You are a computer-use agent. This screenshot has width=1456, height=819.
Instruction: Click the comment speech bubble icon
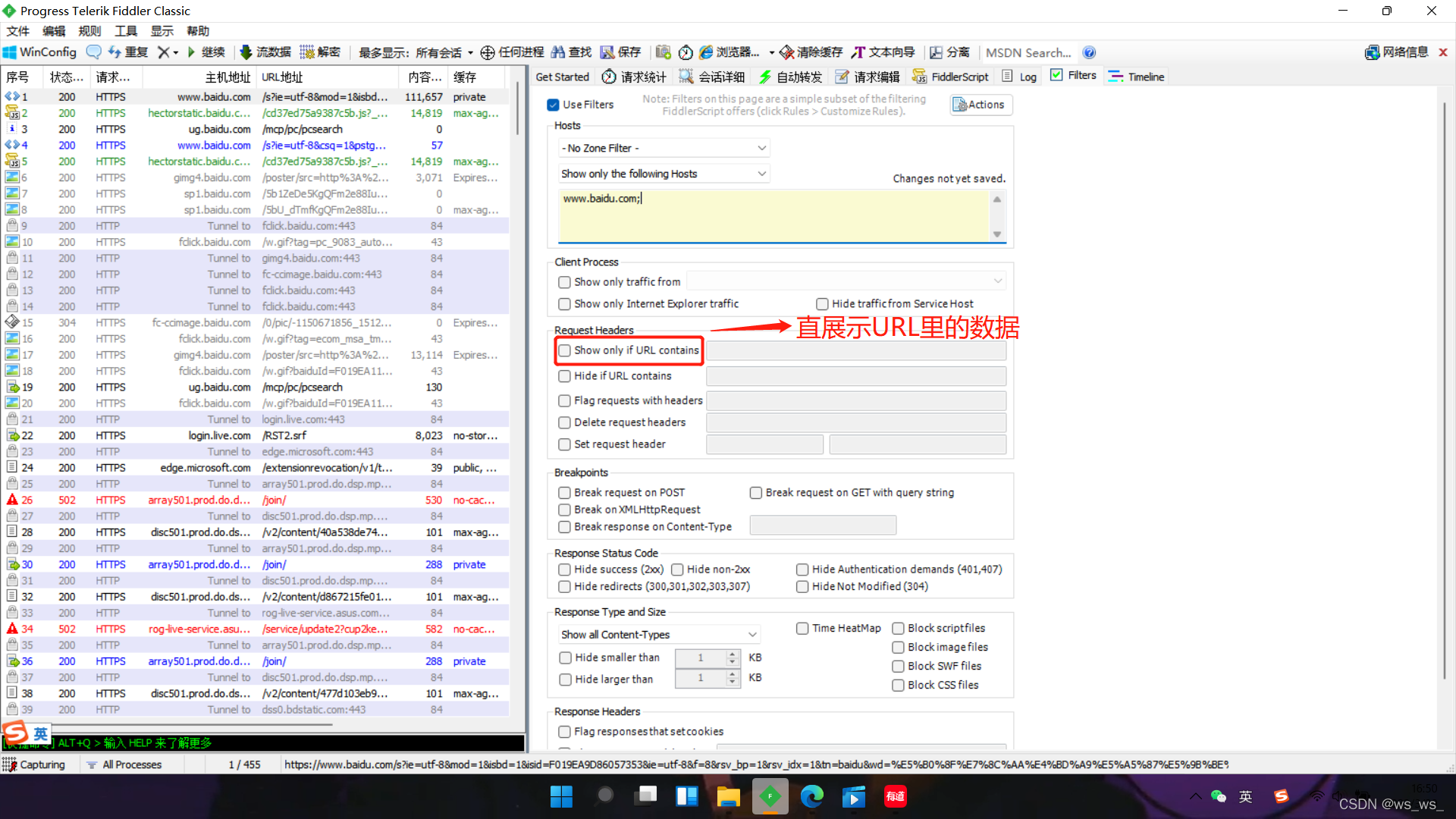coord(93,52)
